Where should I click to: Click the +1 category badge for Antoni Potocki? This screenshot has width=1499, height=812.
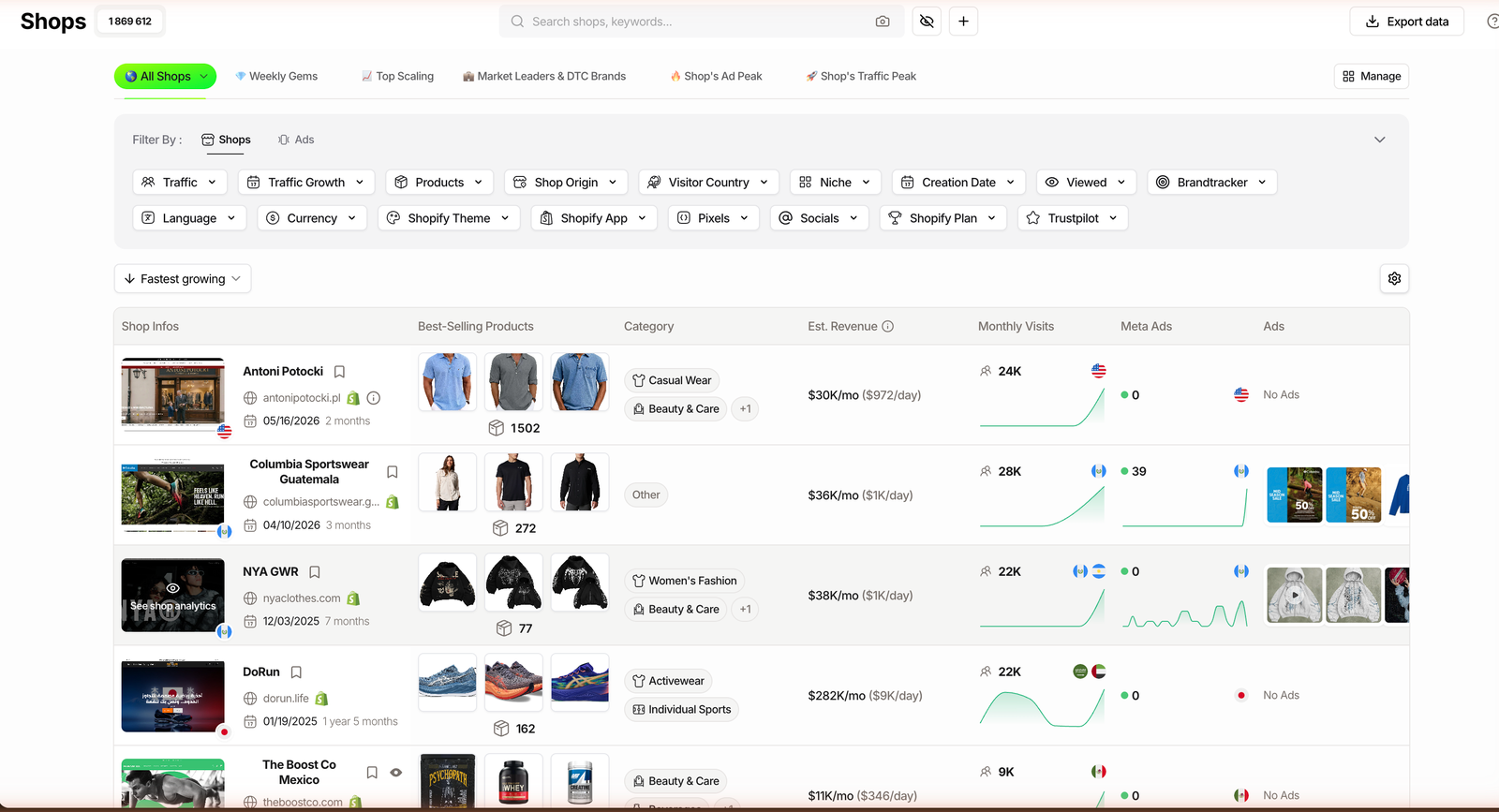[746, 409]
